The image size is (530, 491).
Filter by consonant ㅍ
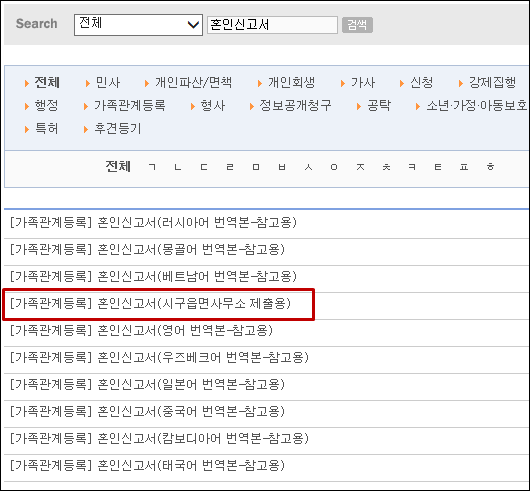464,167
